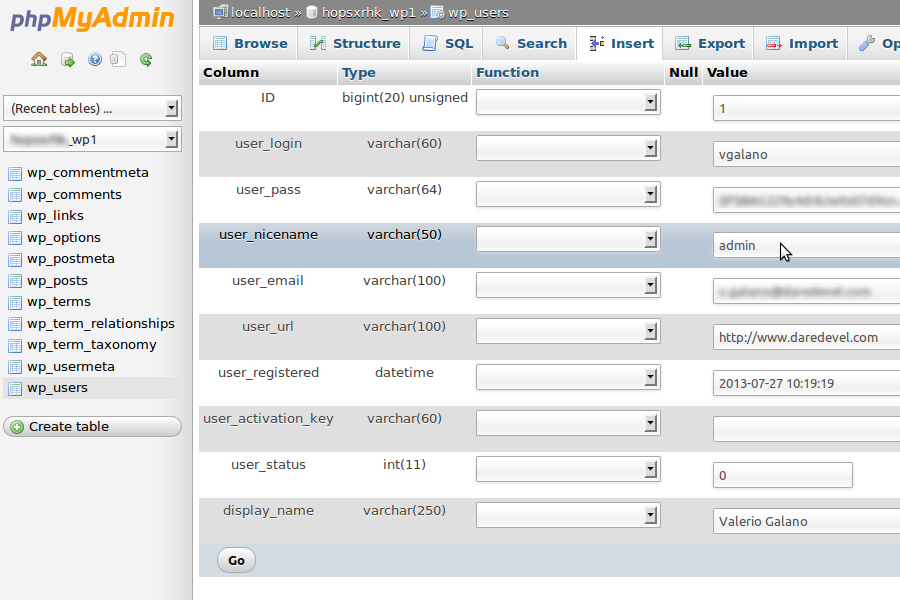Click wp_users link in breadcrumb
This screenshot has width=900, height=600.
[x=478, y=13]
